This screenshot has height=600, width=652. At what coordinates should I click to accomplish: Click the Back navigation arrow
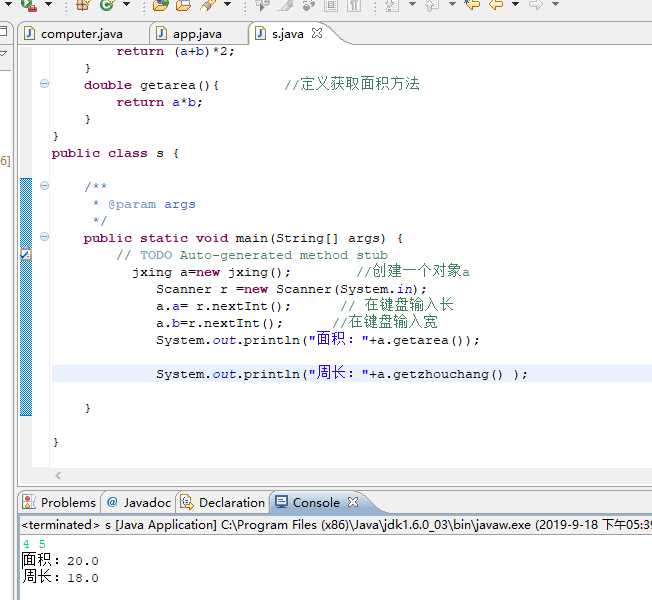tap(495, 5)
